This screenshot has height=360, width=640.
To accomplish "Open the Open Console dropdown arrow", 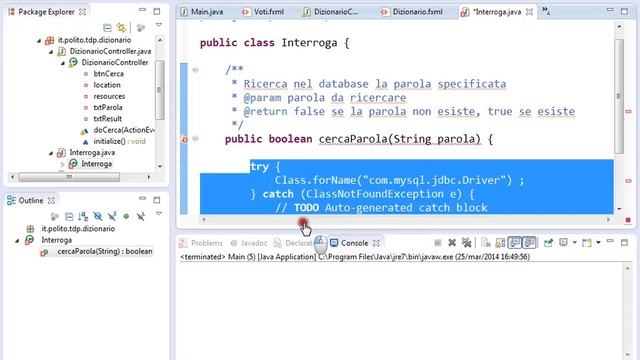I will 598,243.
